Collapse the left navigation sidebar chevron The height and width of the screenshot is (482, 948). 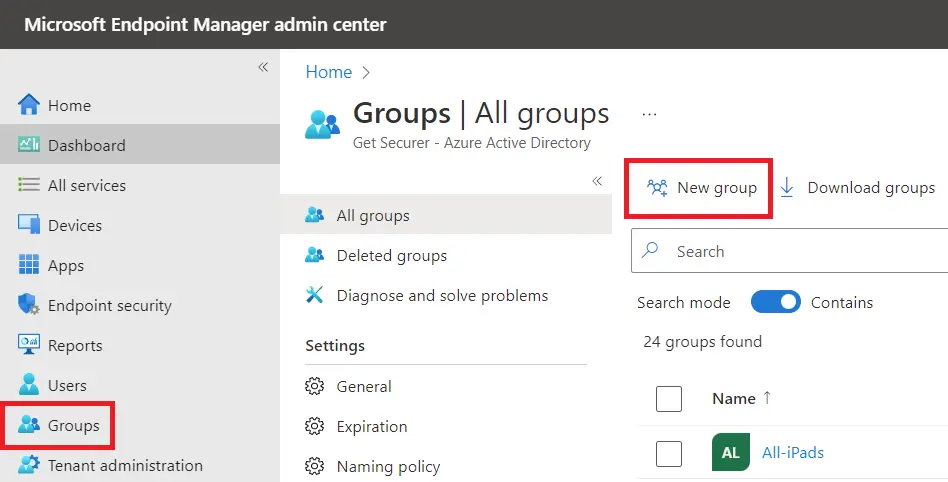point(263,67)
